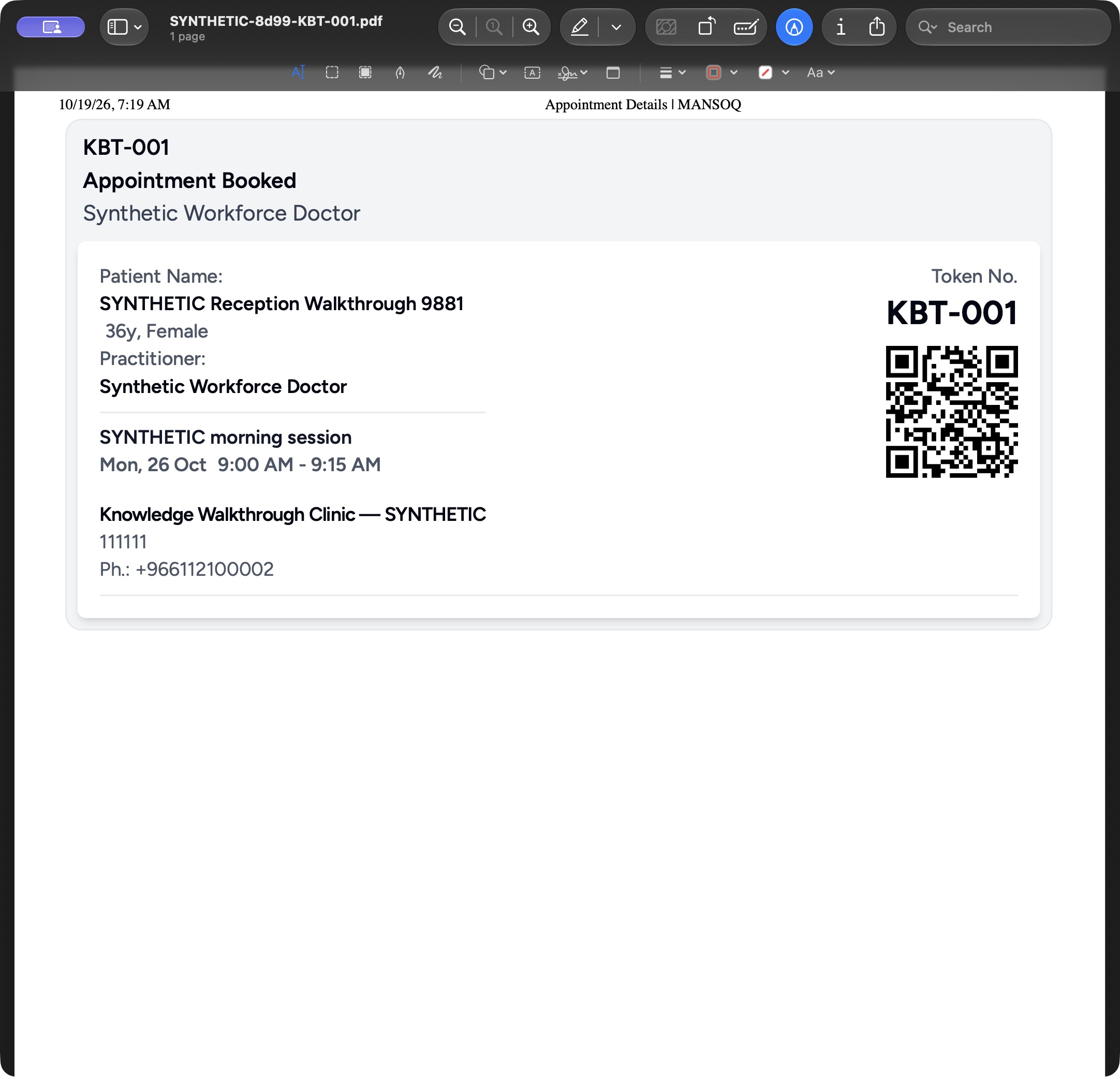Open the Shapes menu
The width and height of the screenshot is (1120, 1077).
[492, 72]
